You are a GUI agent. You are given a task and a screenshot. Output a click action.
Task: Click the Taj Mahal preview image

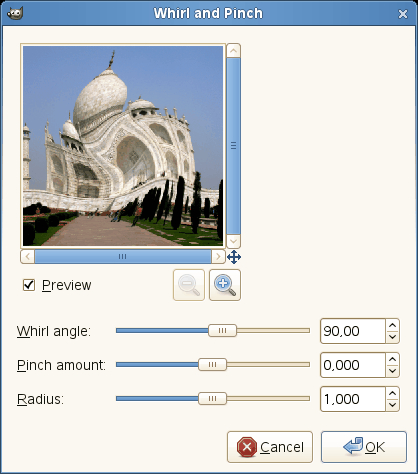click(123, 146)
